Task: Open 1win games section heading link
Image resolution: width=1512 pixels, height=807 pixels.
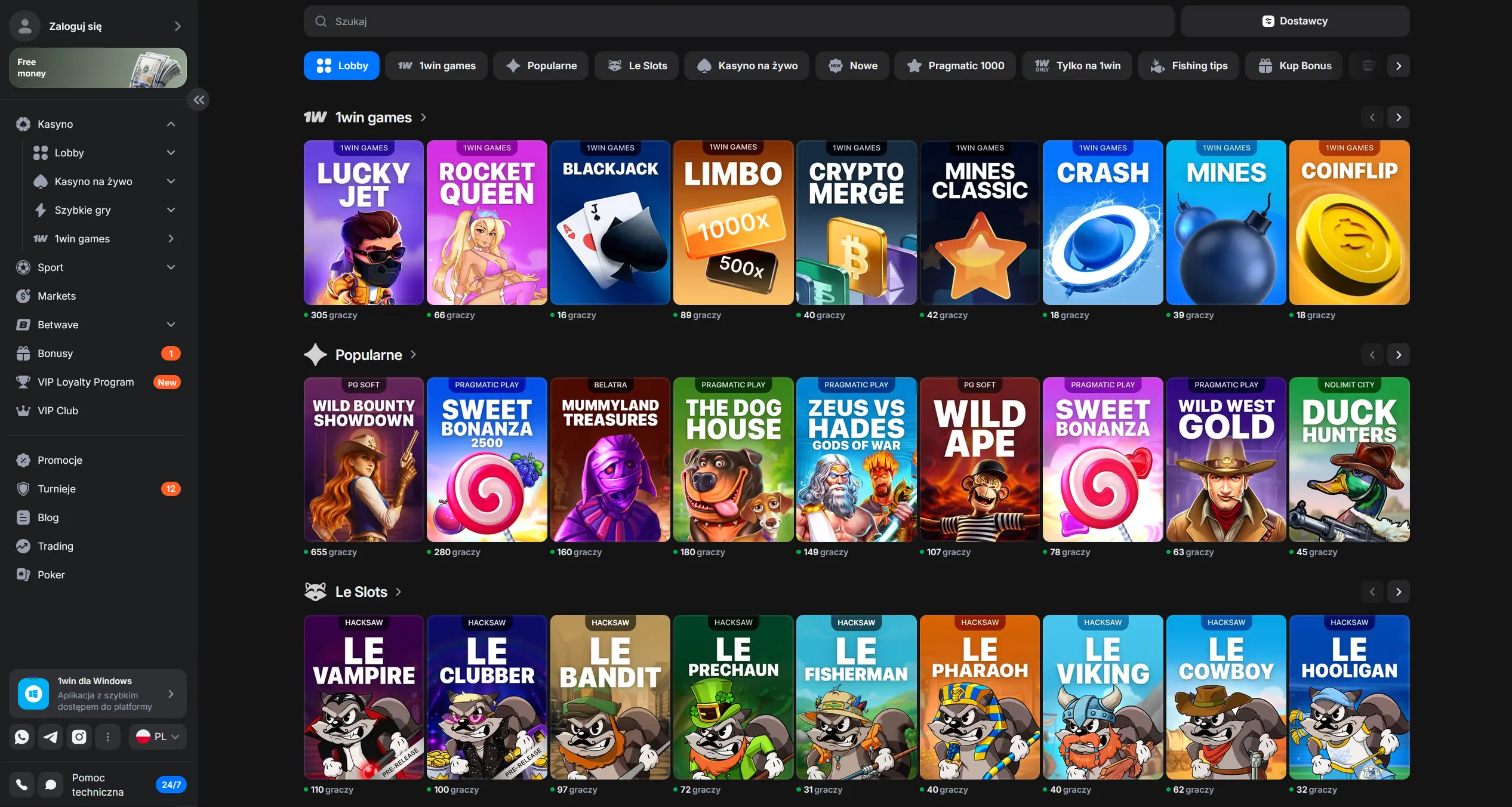Action: (x=374, y=118)
